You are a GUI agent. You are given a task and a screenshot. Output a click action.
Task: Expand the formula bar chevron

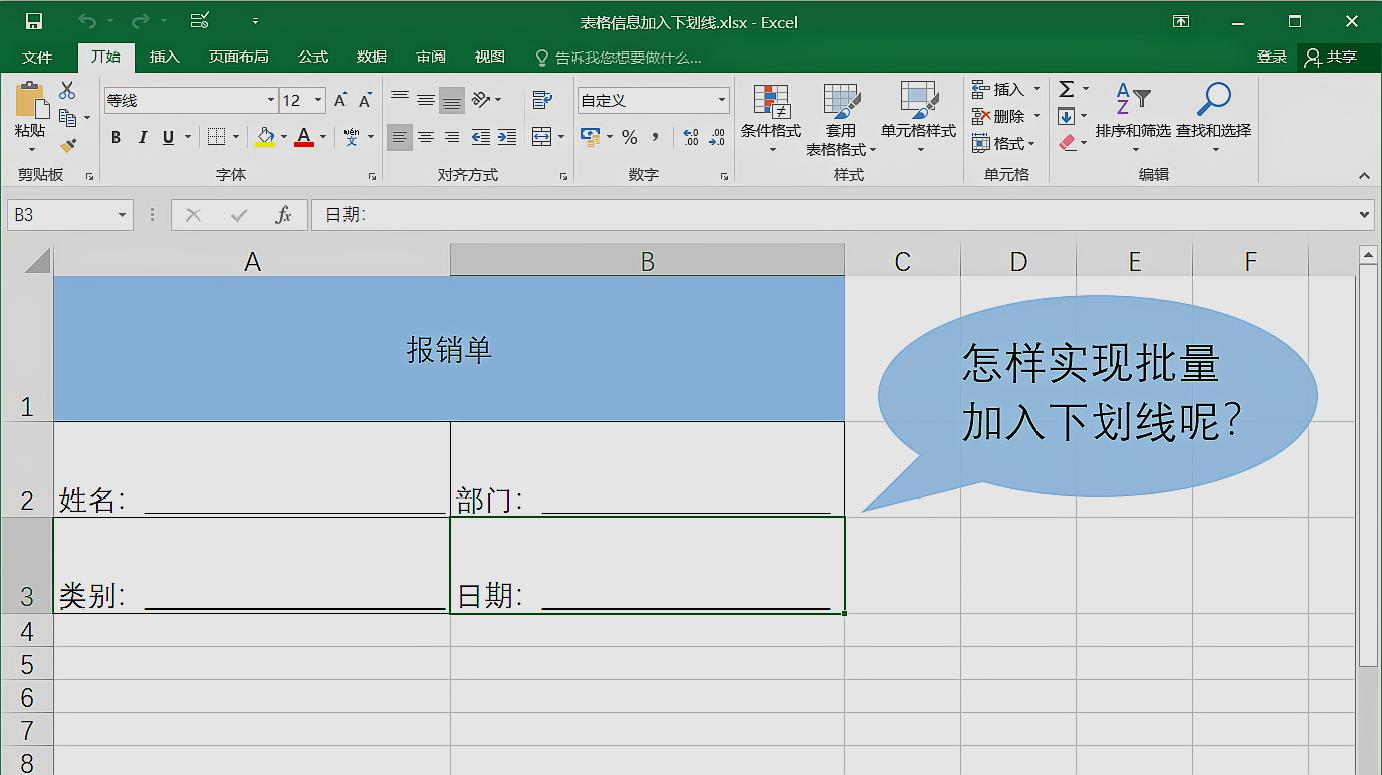click(x=1366, y=215)
